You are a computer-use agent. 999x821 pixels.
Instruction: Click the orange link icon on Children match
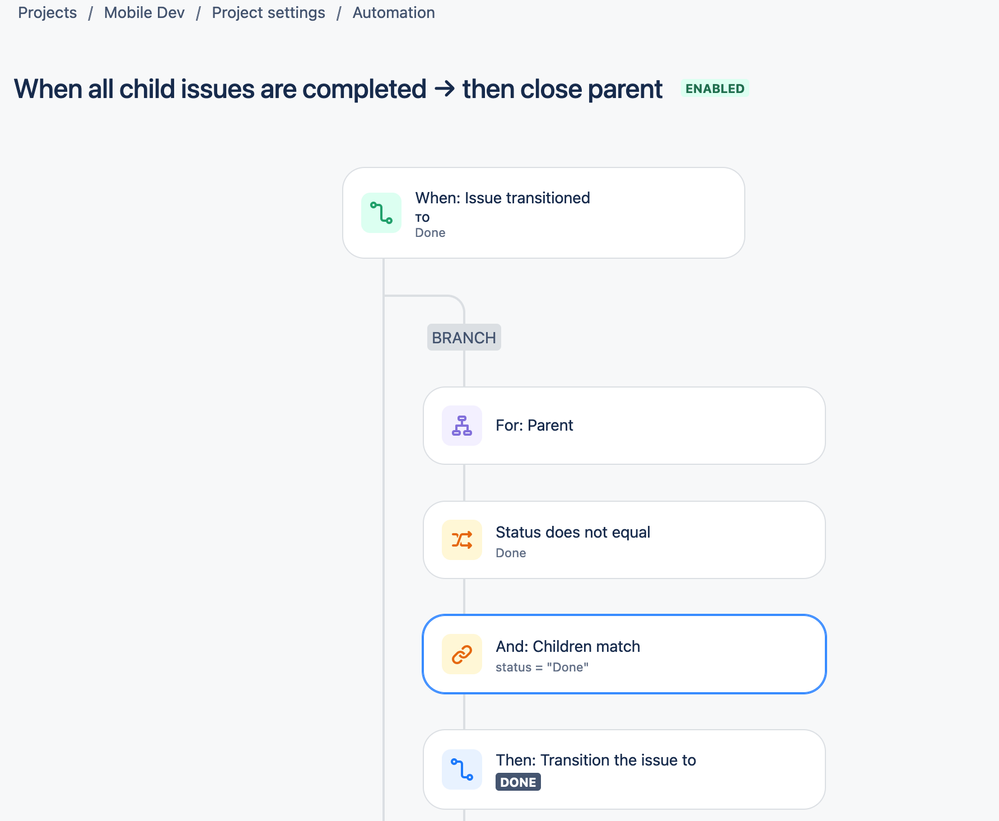tap(461, 654)
